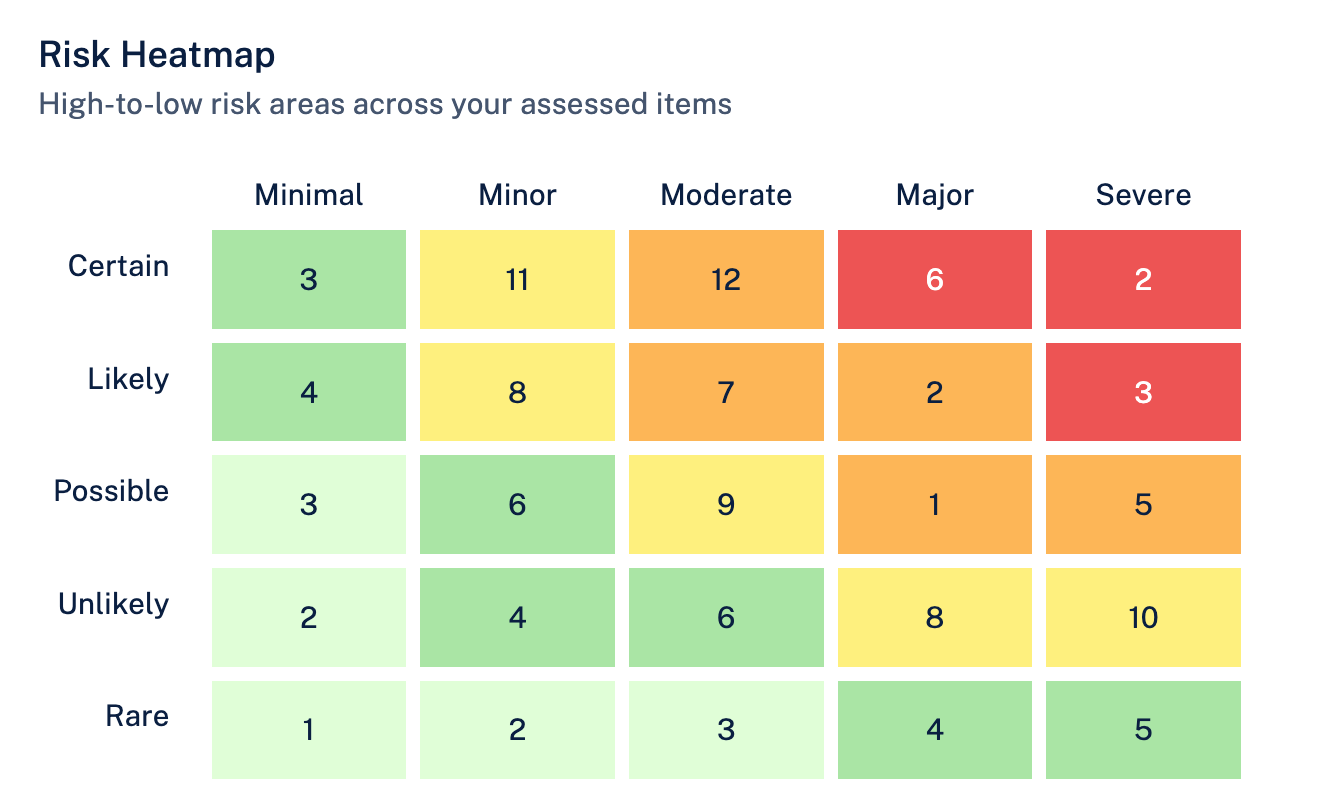Click the Severe column header
The width and height of the screenshot is (1332, 810).
coord(1143,194)
